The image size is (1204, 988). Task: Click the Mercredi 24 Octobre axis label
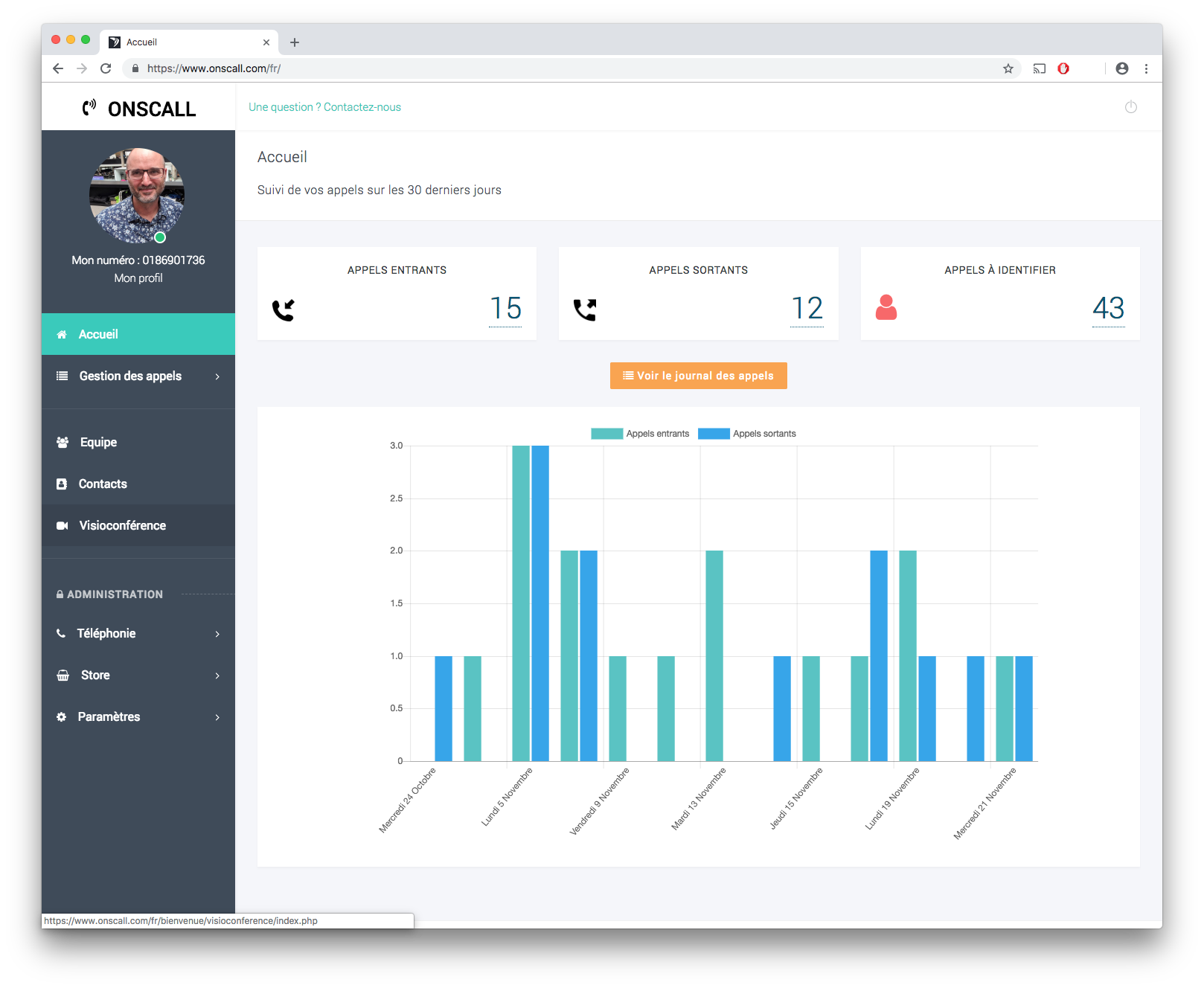click(407, 800)
